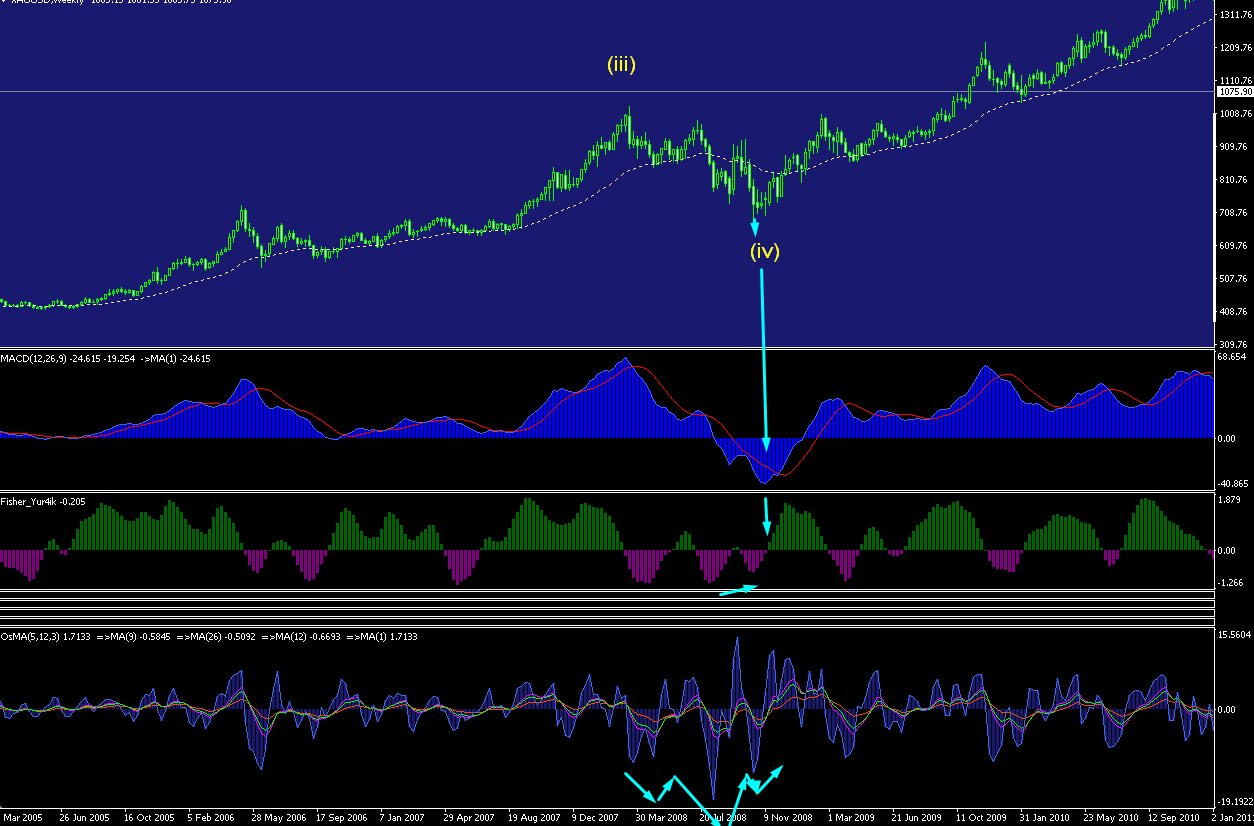Click price axis value 609.76
The height and width of the screenshot is (826, 1254).
pyautogui.click(x=1235, y=246)
